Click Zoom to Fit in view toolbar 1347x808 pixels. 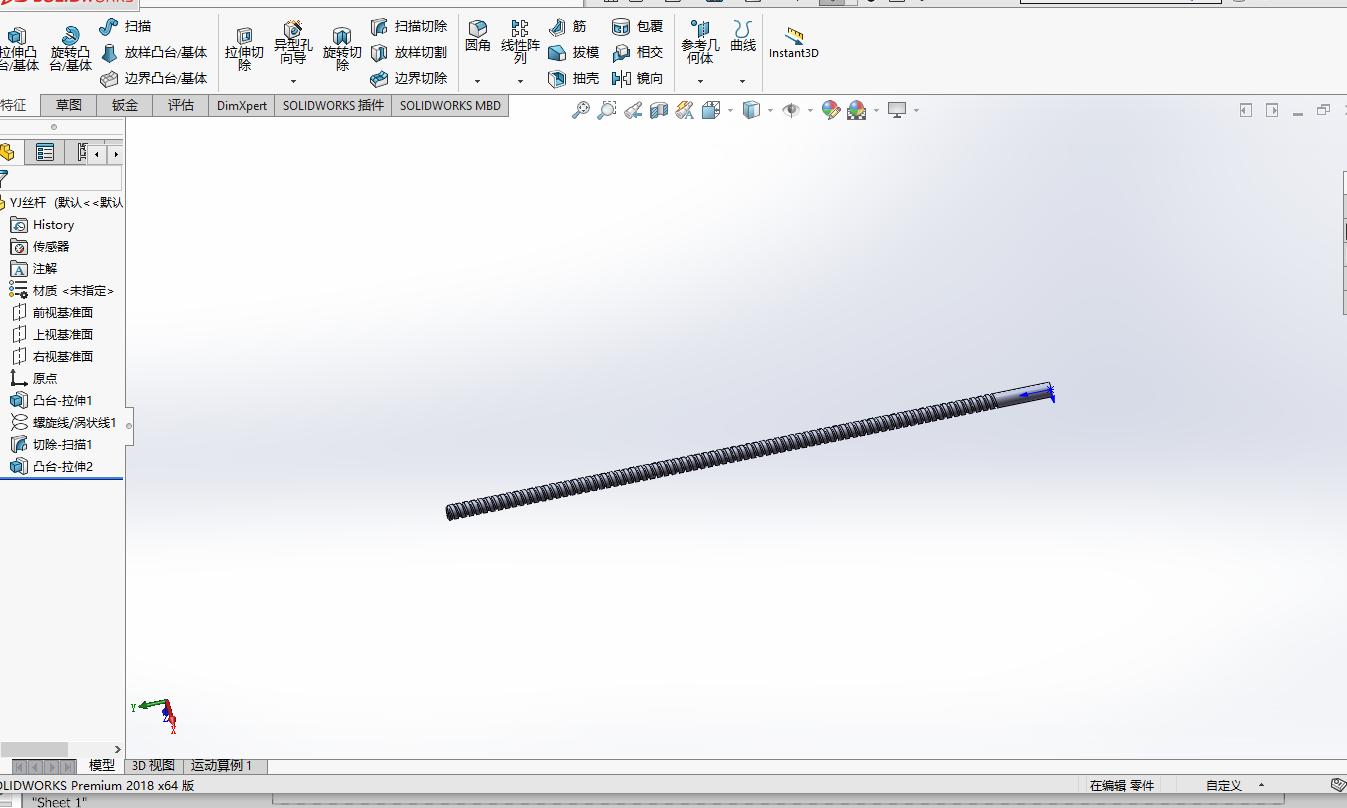click(x=581, y=111)
